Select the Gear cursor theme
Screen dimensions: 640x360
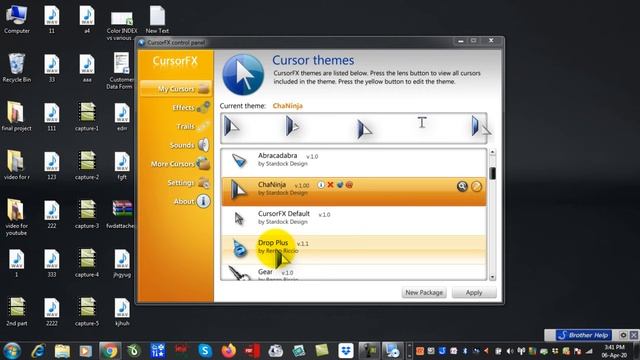tap(353, 273)
